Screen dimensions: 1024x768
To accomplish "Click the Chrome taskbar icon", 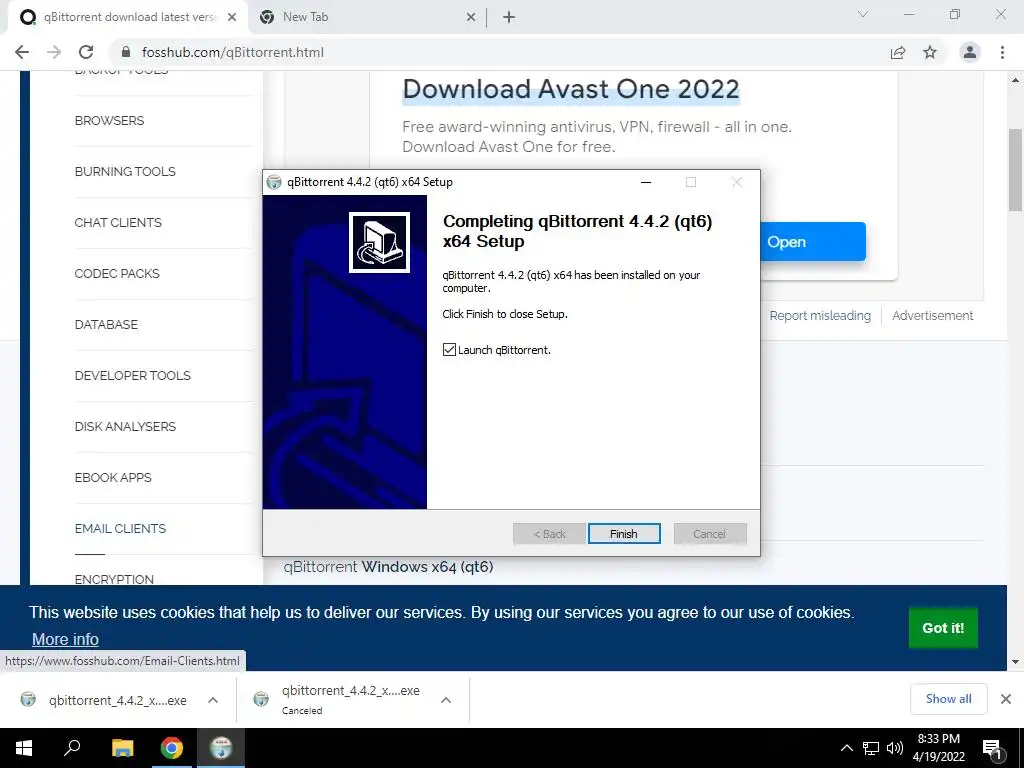I will pos(172,748).
